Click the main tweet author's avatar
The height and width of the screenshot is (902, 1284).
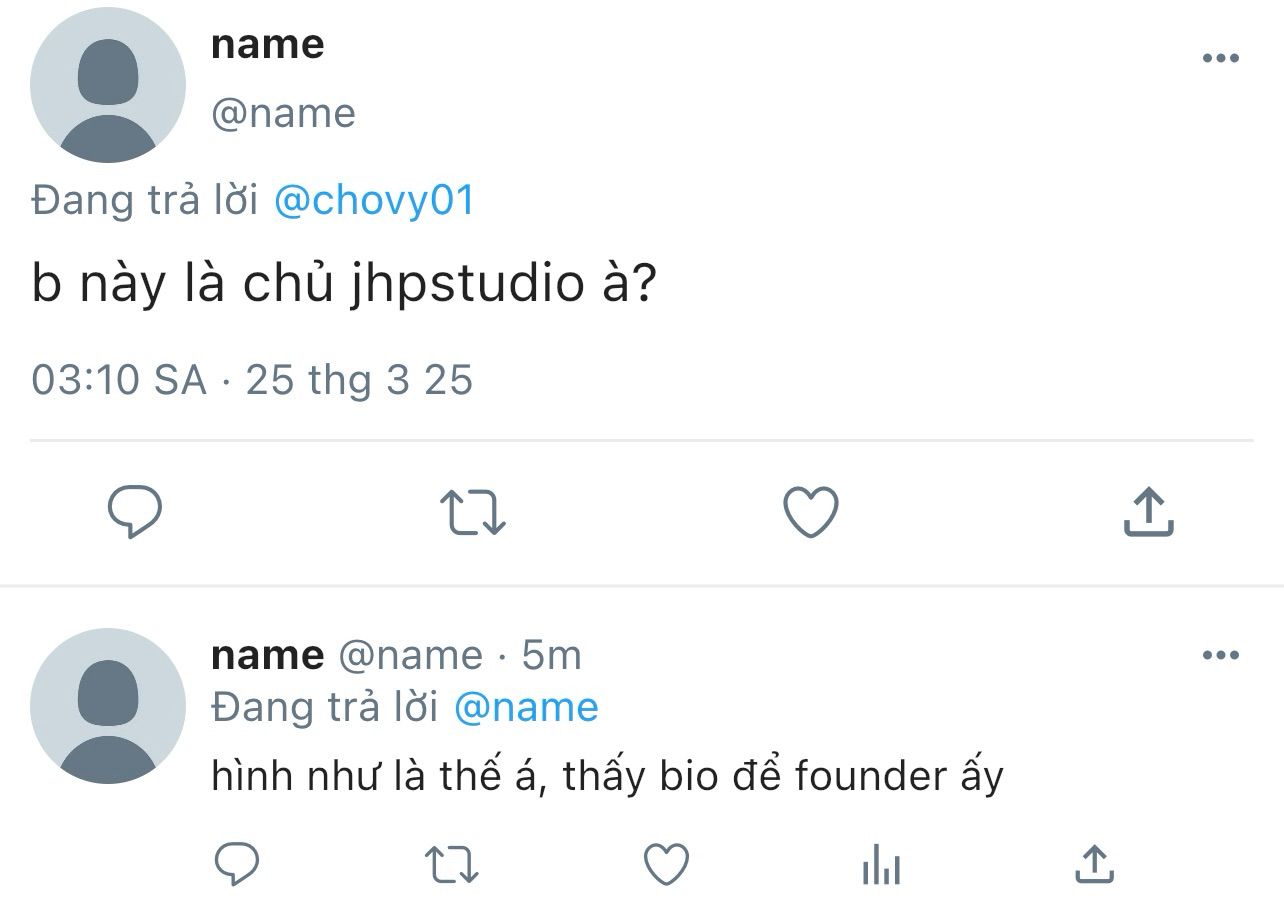click(x=108, y=85)
